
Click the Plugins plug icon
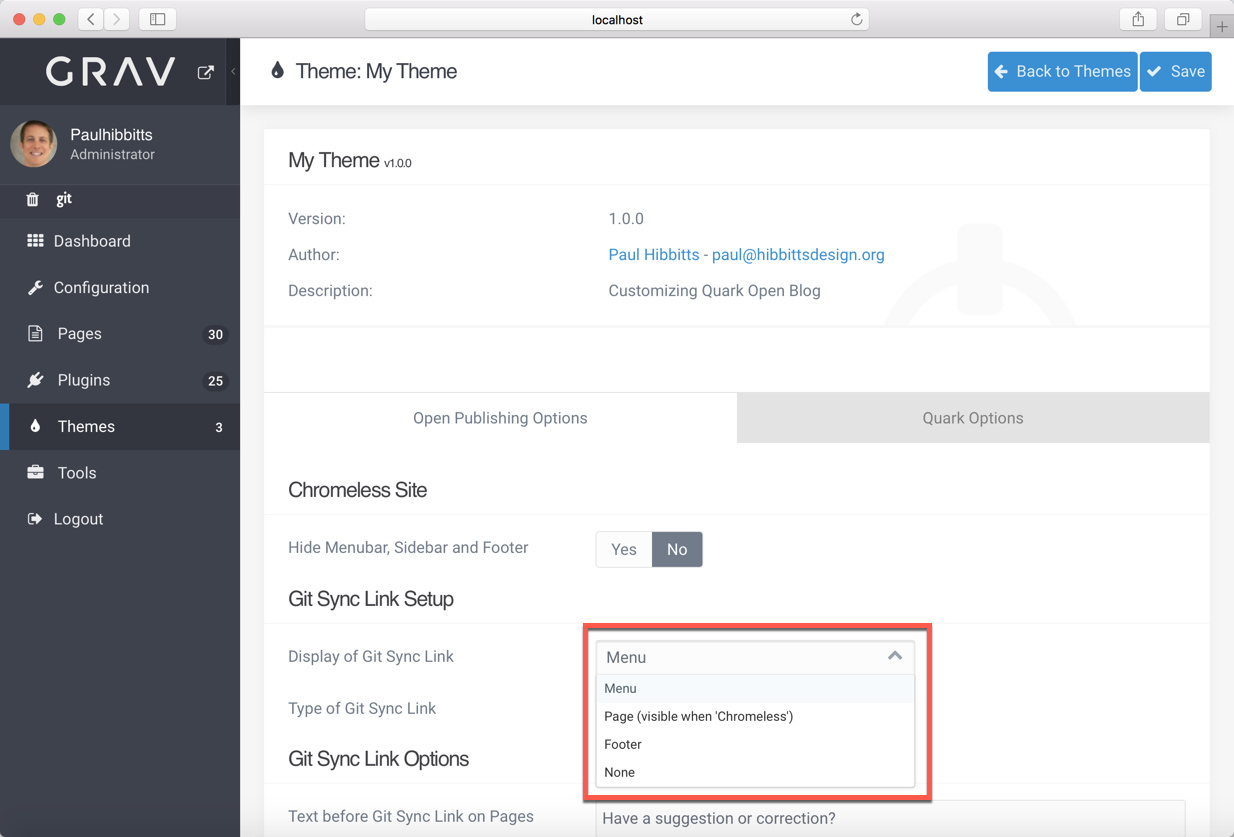pos(35,380)
